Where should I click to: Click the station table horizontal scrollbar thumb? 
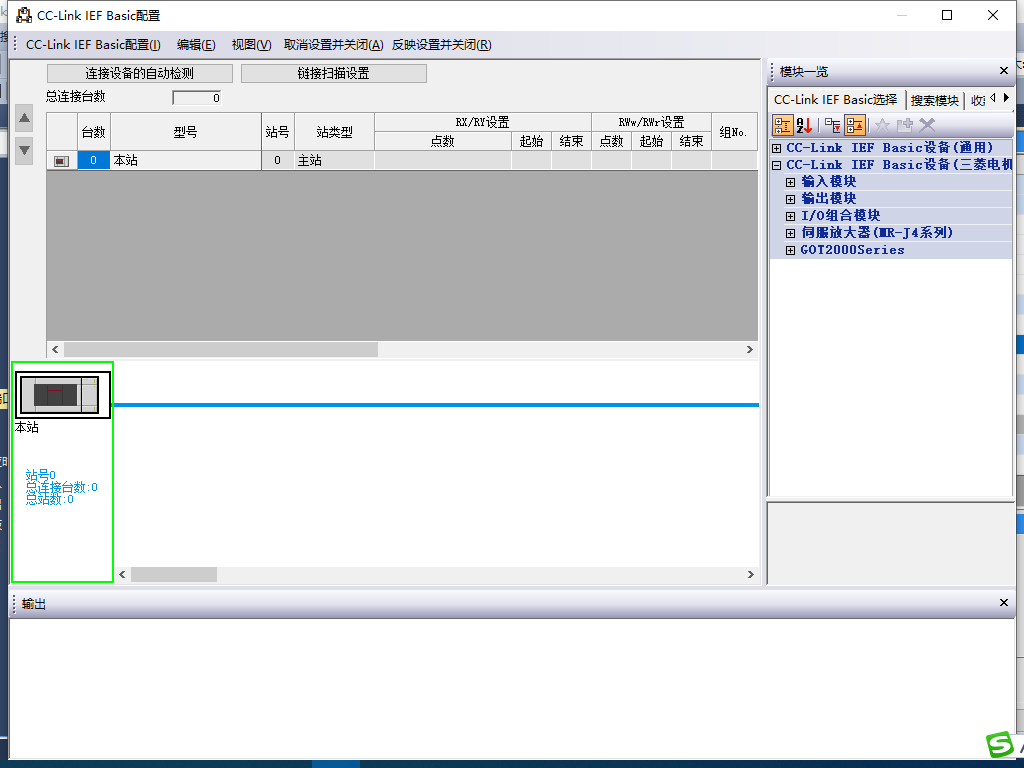pos(221,350)
